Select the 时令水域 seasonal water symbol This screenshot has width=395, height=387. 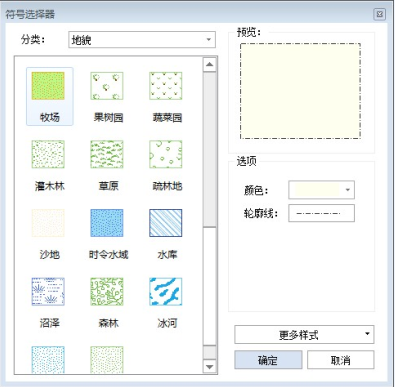[107, 234]
